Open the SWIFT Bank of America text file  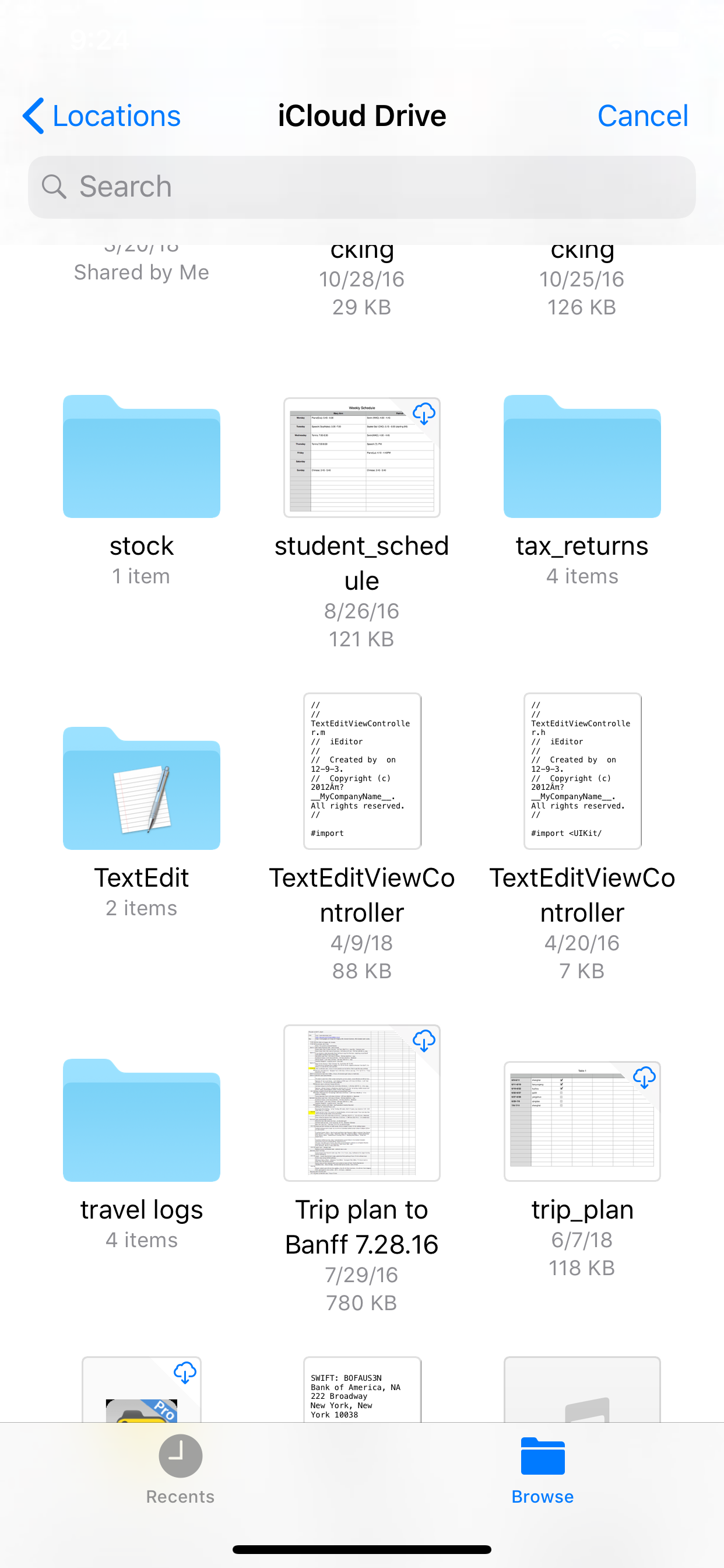pyautogui.click(x=362, y=1389)
